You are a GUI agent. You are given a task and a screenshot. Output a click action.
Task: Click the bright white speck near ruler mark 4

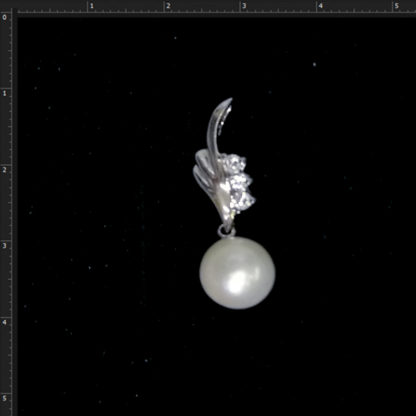tap(314, 64)
